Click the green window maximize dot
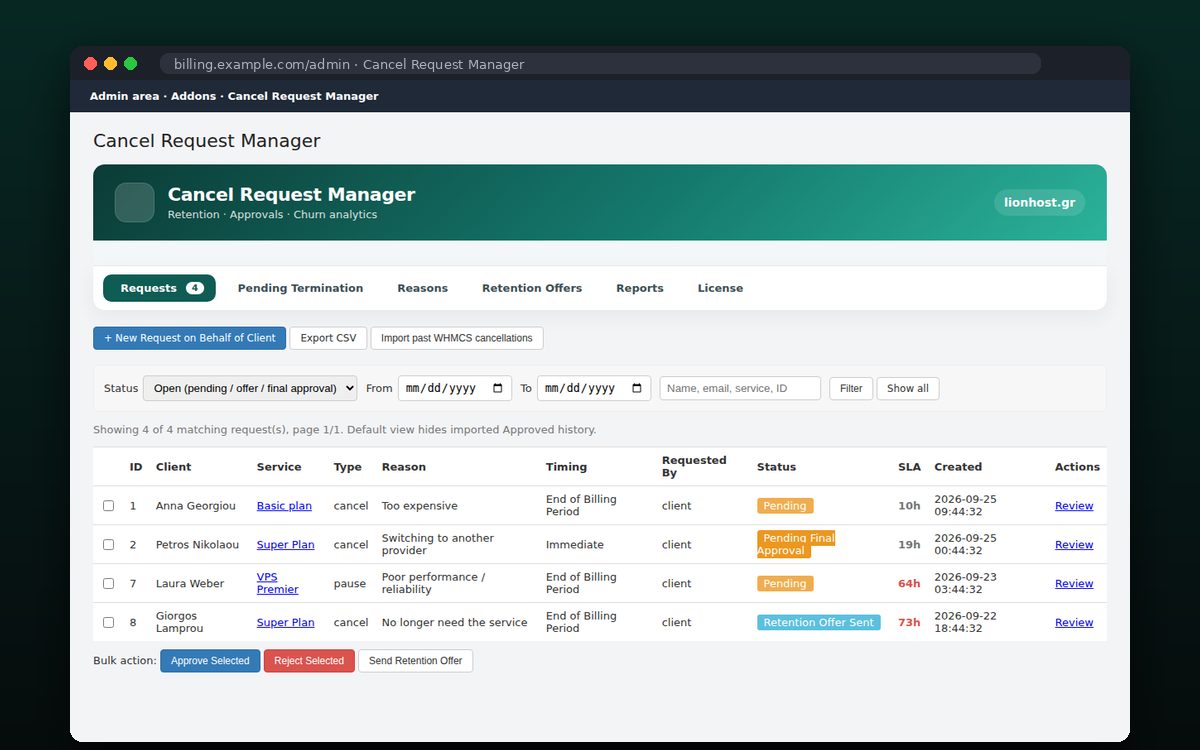Screen dimensions: 1200x750 point(130,63)
